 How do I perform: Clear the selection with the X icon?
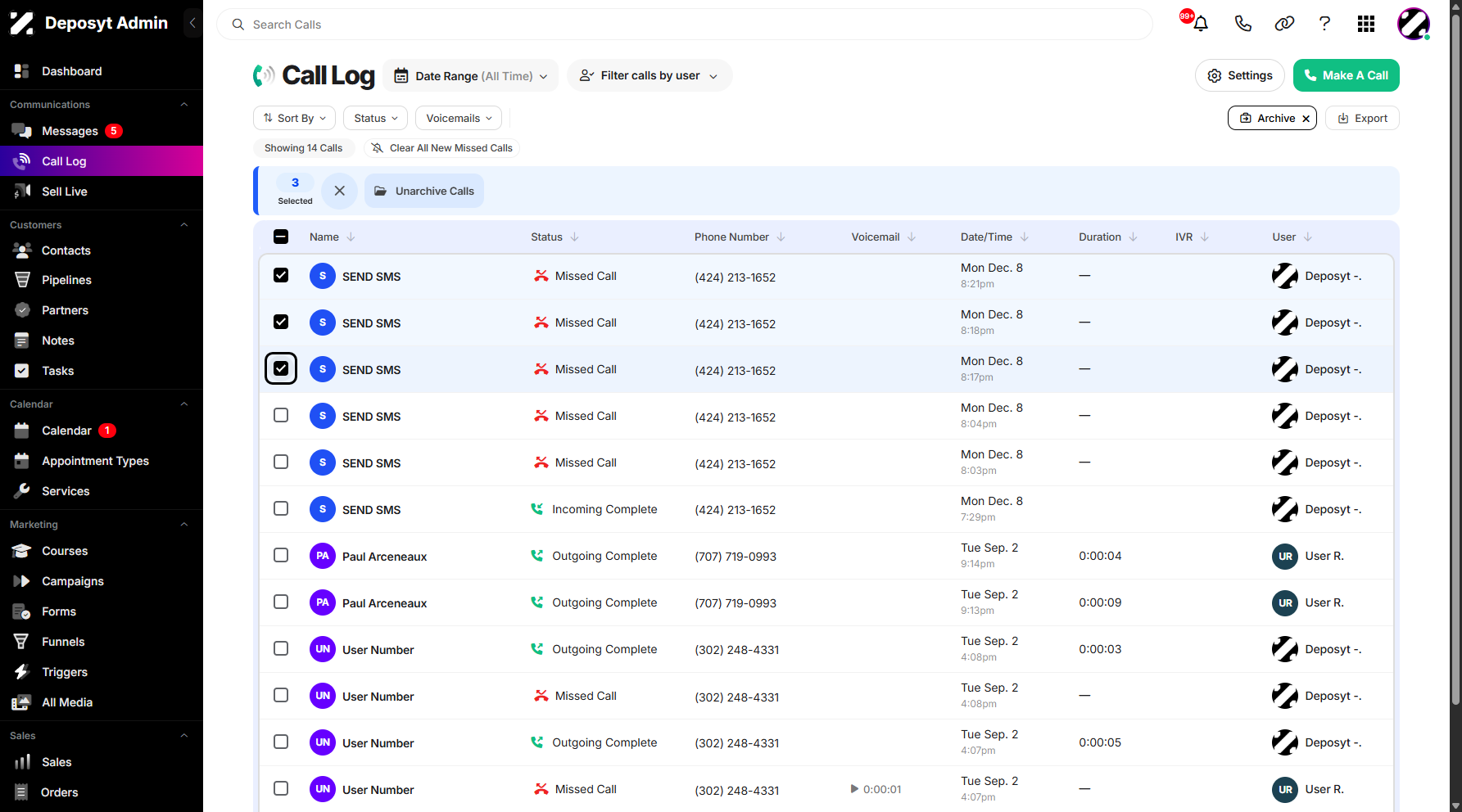point(339,191)
